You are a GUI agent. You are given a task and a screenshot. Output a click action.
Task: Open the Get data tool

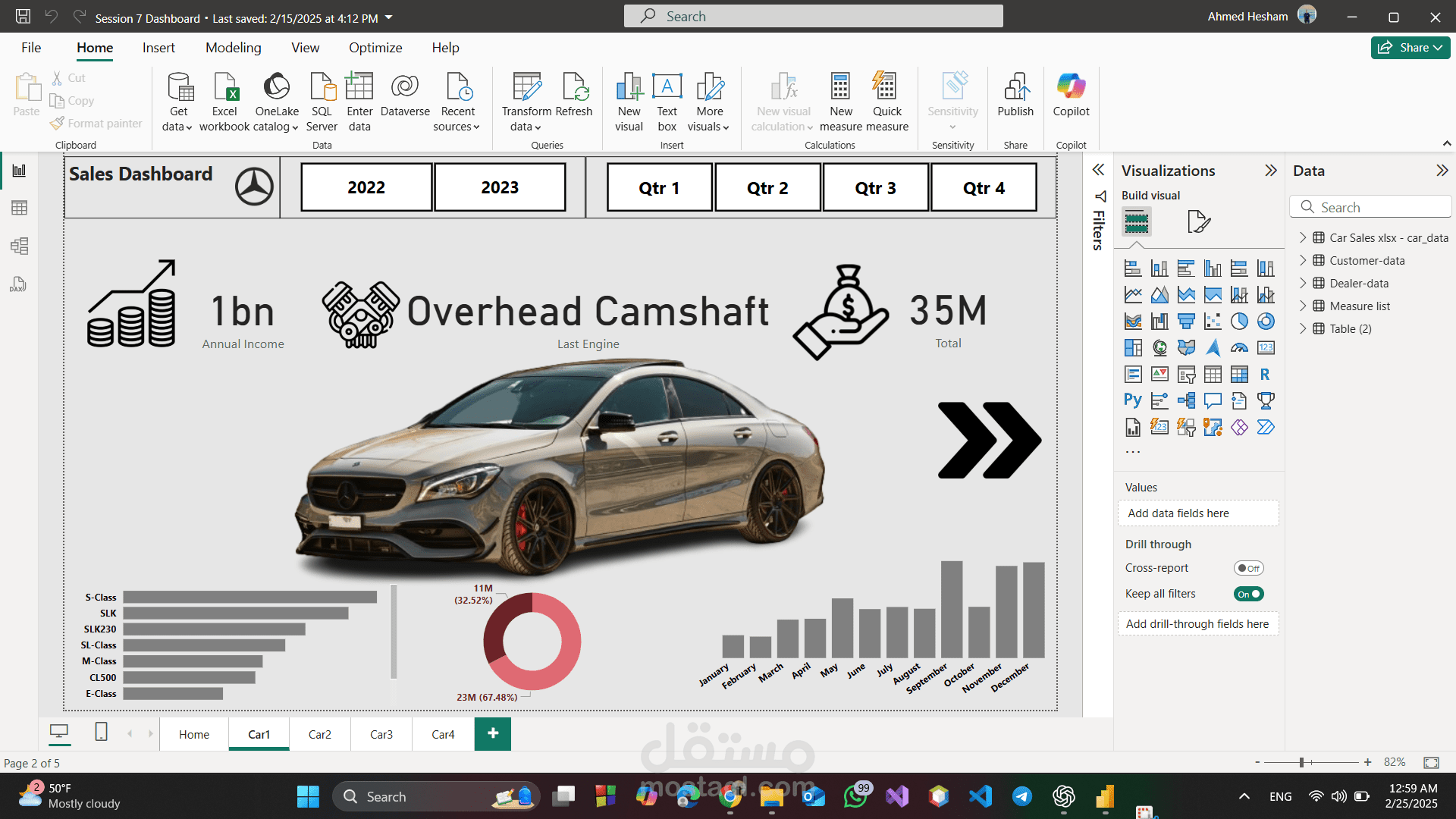(179, 102)
